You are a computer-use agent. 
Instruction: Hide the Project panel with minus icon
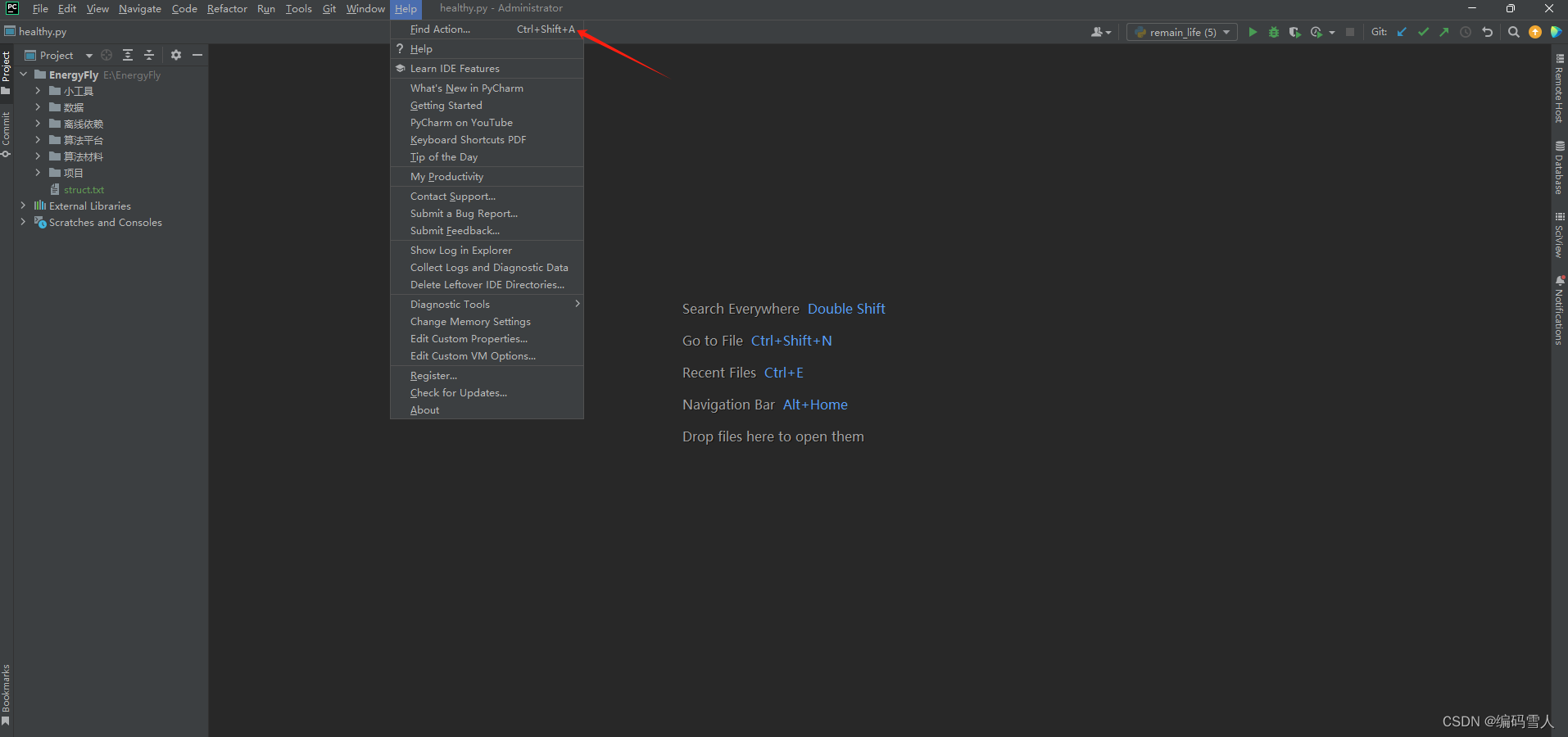pyautogui.click(x=197, y=55)
